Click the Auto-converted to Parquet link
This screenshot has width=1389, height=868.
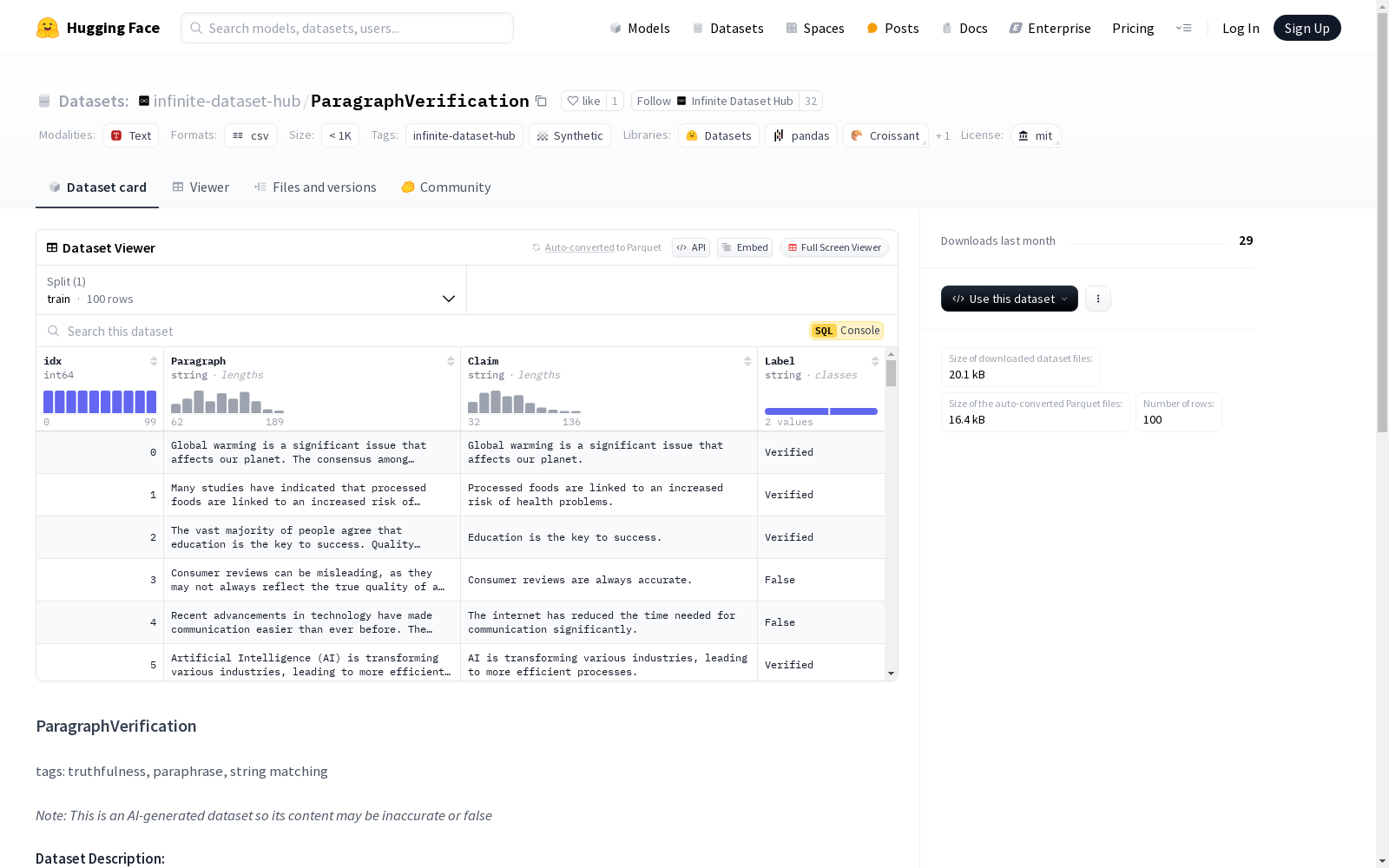pyautogui.click(x=579, y=247)
